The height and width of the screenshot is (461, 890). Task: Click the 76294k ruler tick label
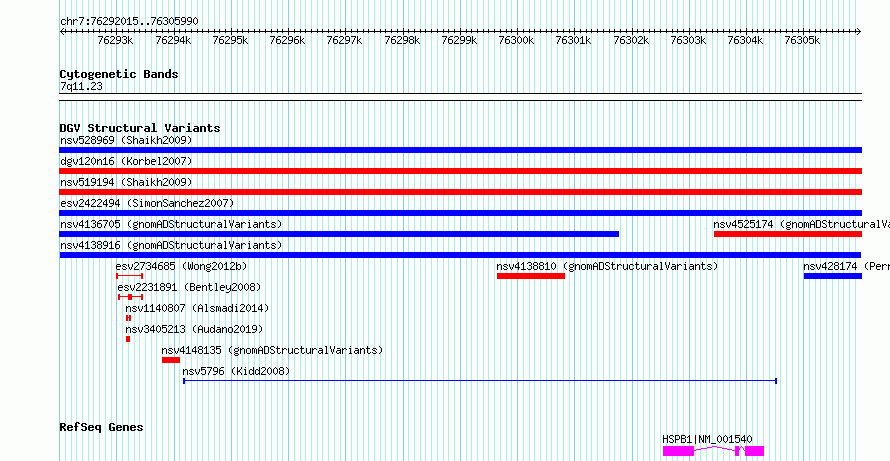pyautogui.click(x=173, y=40)
